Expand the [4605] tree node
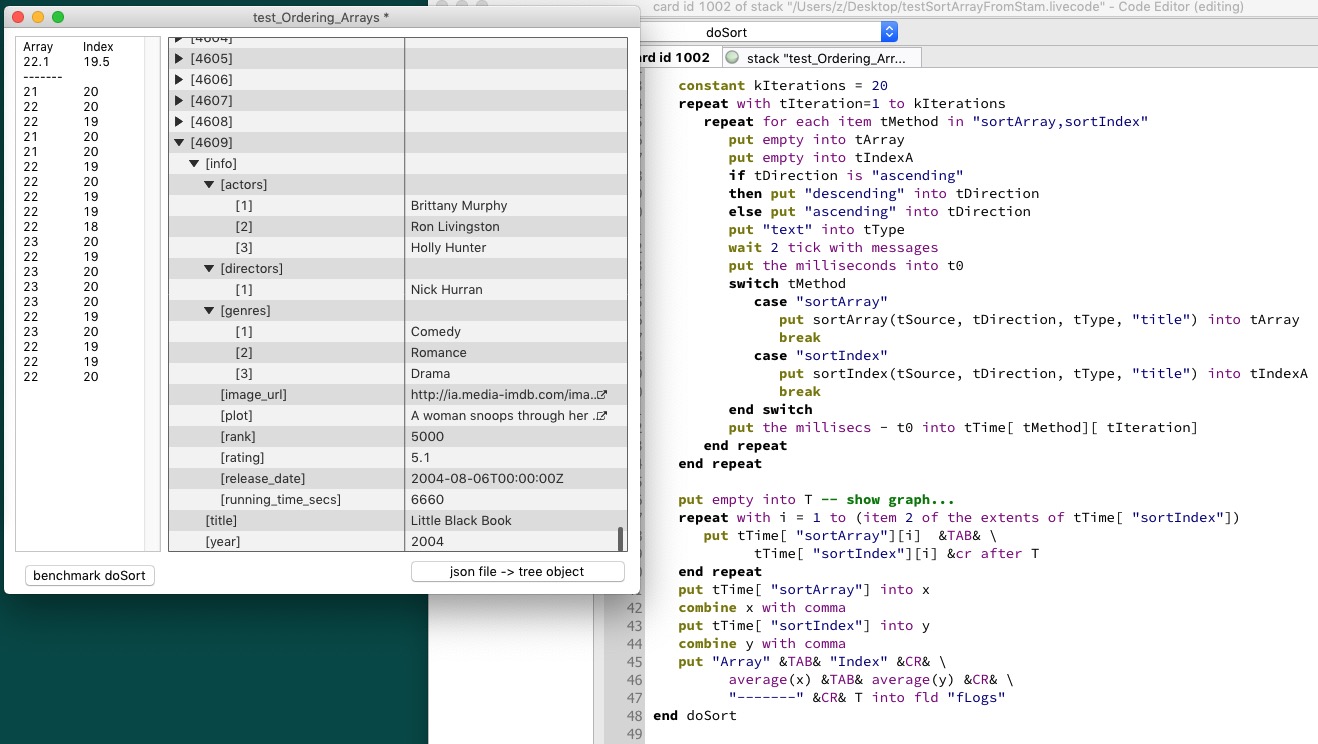This screenshot has height=744, width=1318. tap(180, 58)
